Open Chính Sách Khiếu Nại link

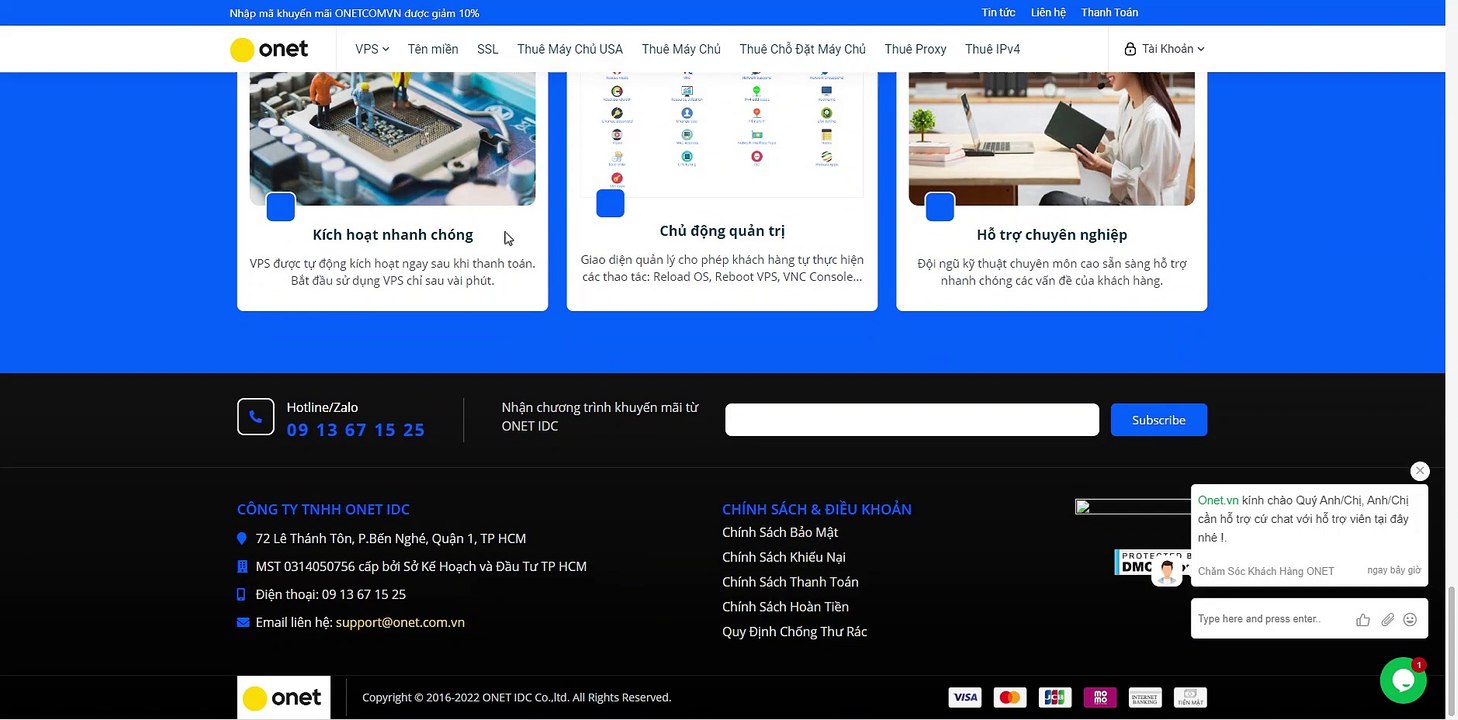[x=784, y=557]
